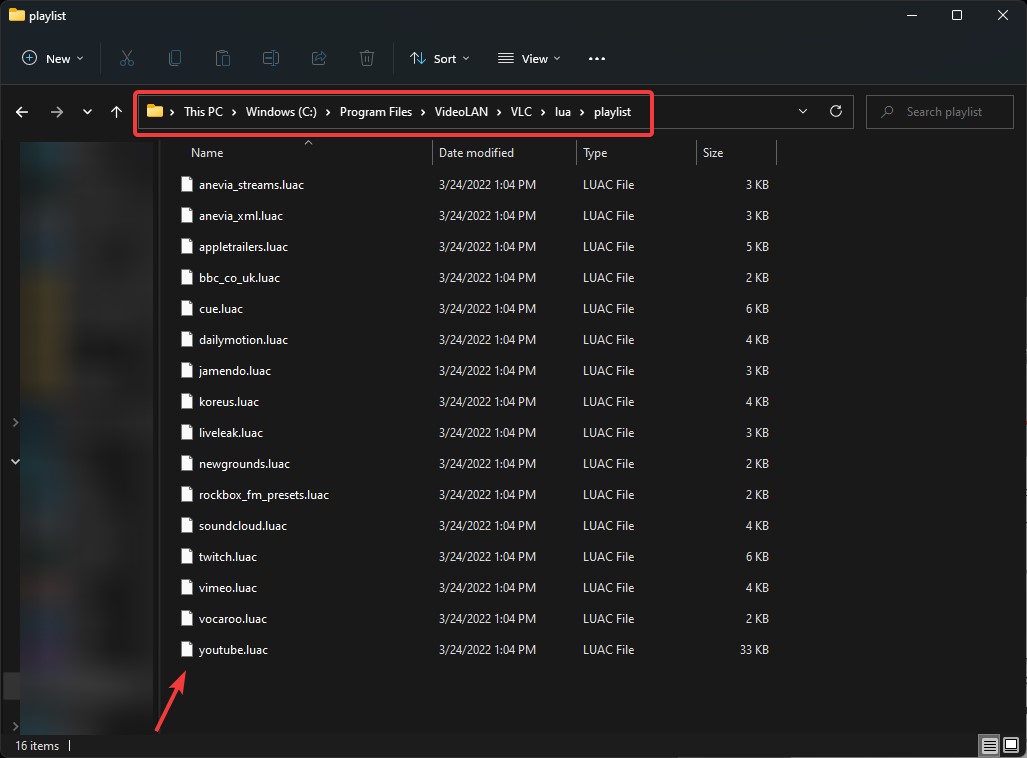Click the file icon of soundcloud.luac
The height and width of the screenshot is (758, 1027).
coord(187,525)
